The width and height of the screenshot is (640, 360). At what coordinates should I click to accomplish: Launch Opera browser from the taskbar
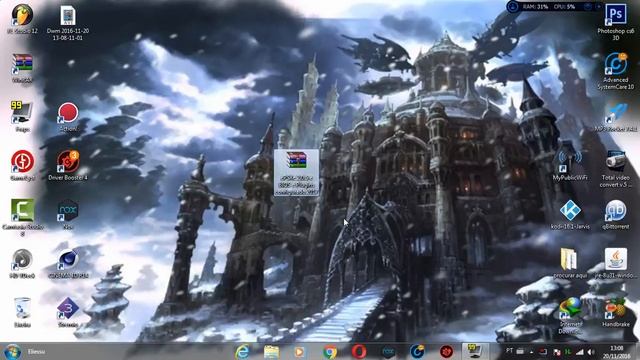pyautogui.click(x=358, y=351)
